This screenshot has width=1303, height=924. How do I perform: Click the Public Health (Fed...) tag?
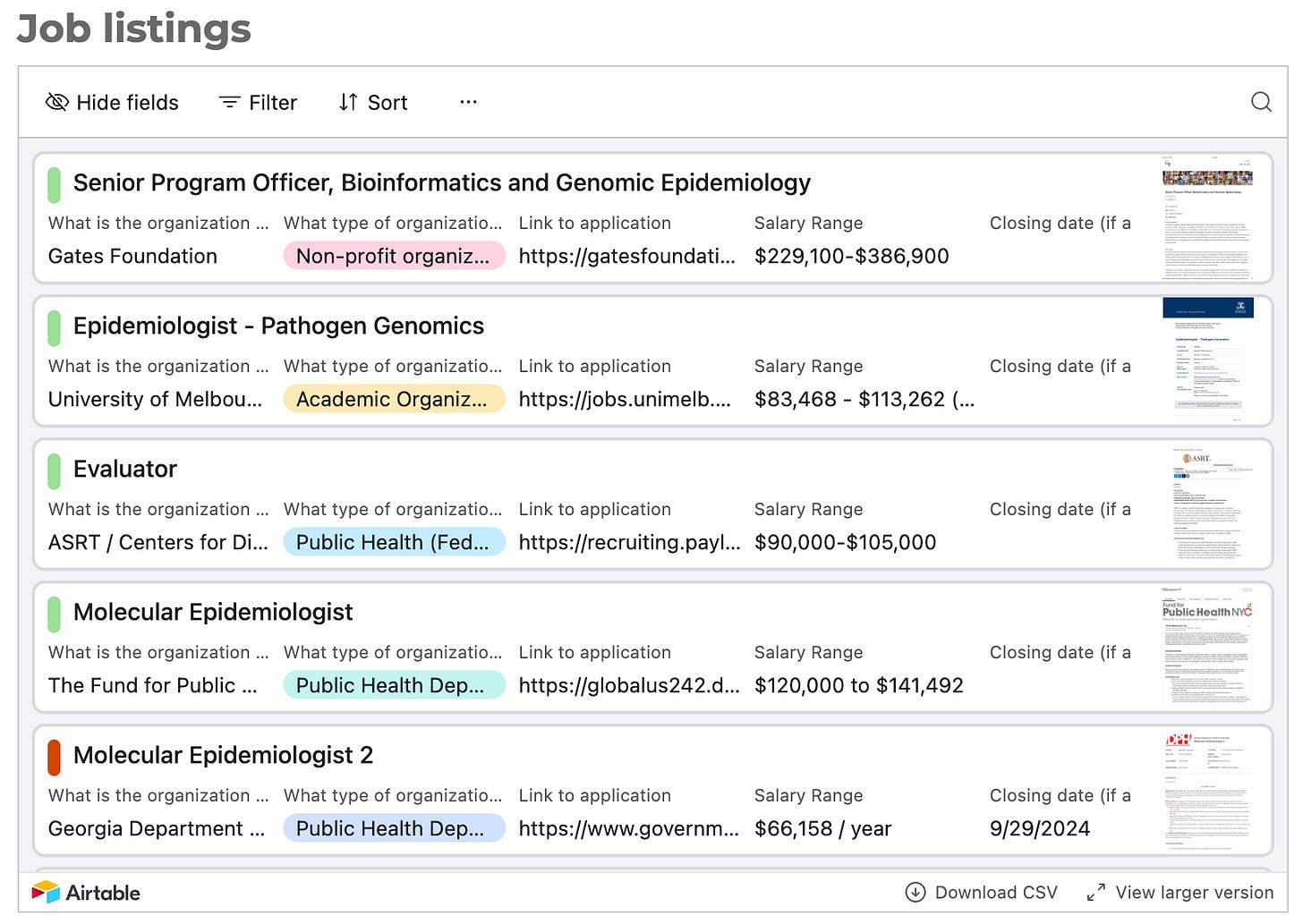click(x=394, y=543)
